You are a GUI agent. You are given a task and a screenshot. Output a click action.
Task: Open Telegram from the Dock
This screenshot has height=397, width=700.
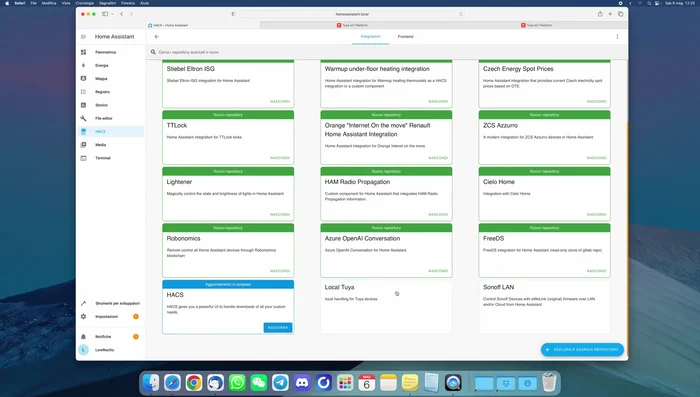coord(280,383)
